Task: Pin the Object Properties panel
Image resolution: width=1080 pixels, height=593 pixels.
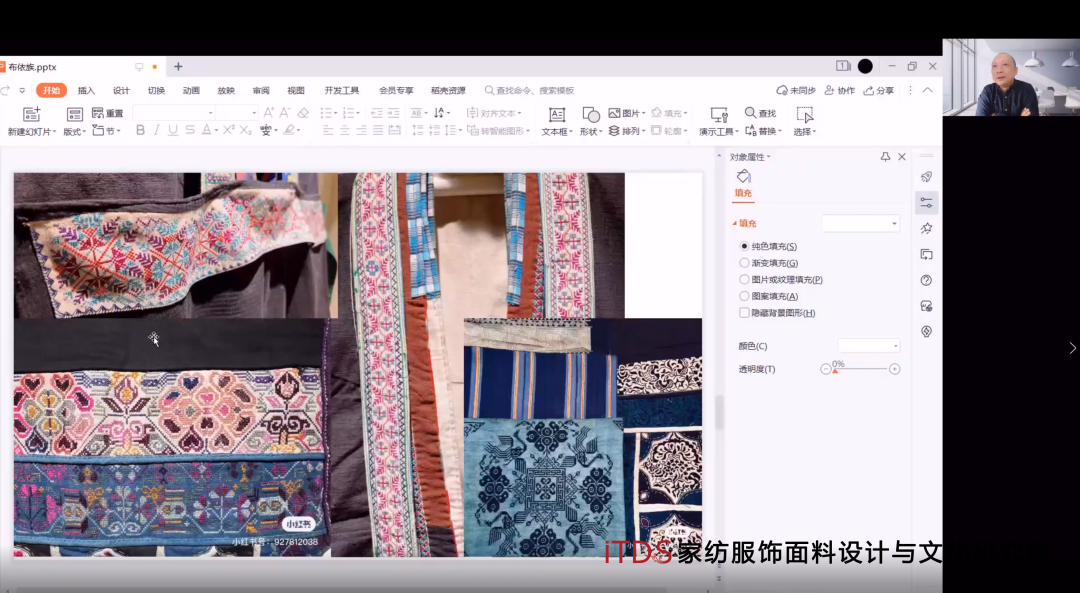Action: pos(885,157)
